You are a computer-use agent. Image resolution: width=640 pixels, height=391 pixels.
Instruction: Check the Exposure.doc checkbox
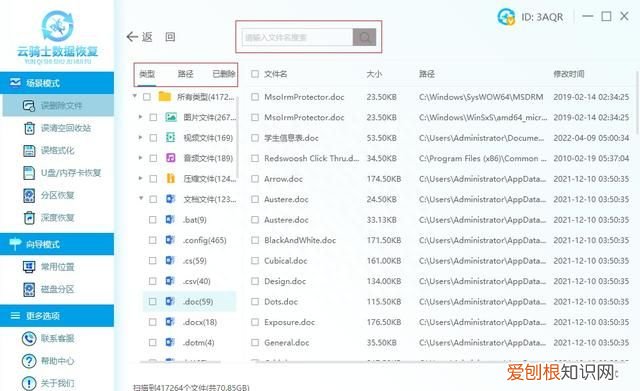255,322
